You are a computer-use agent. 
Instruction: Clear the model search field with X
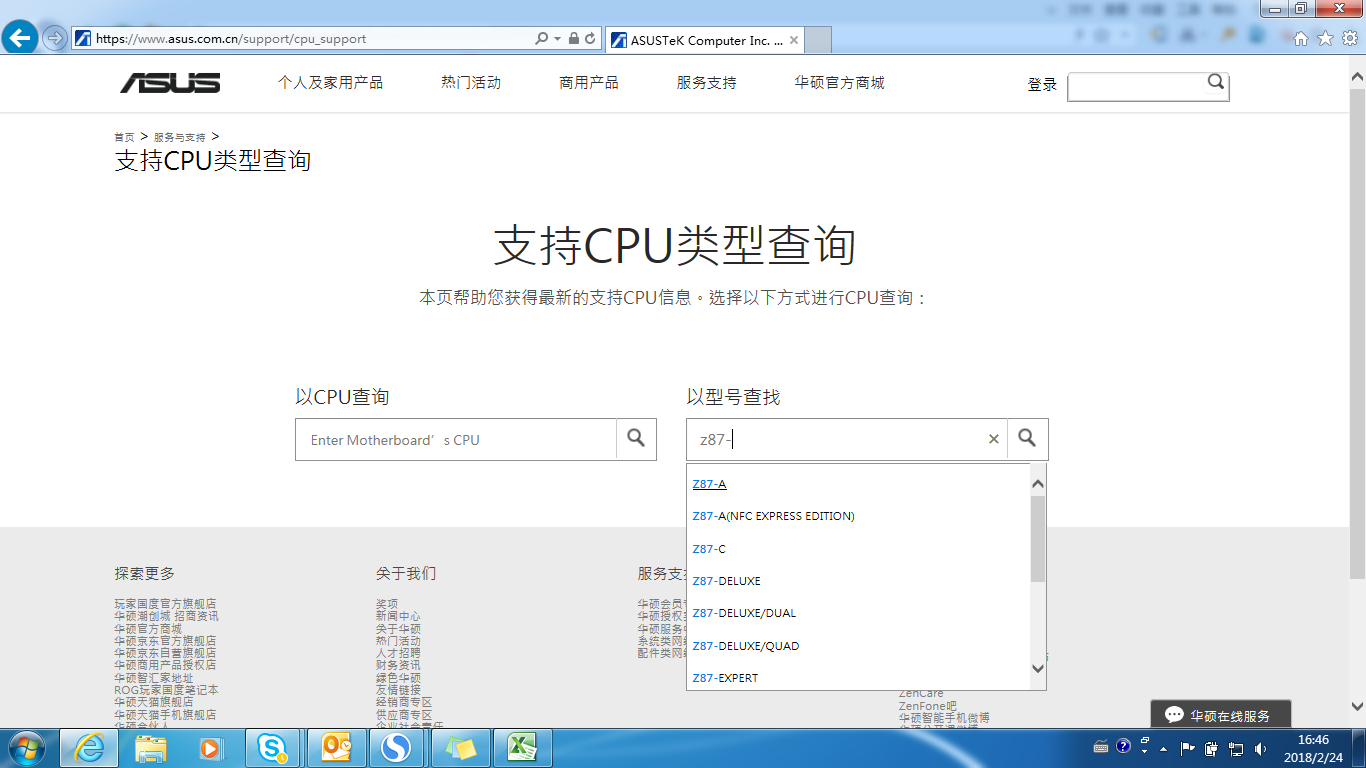pyautogui.click(x=994, y=439)
